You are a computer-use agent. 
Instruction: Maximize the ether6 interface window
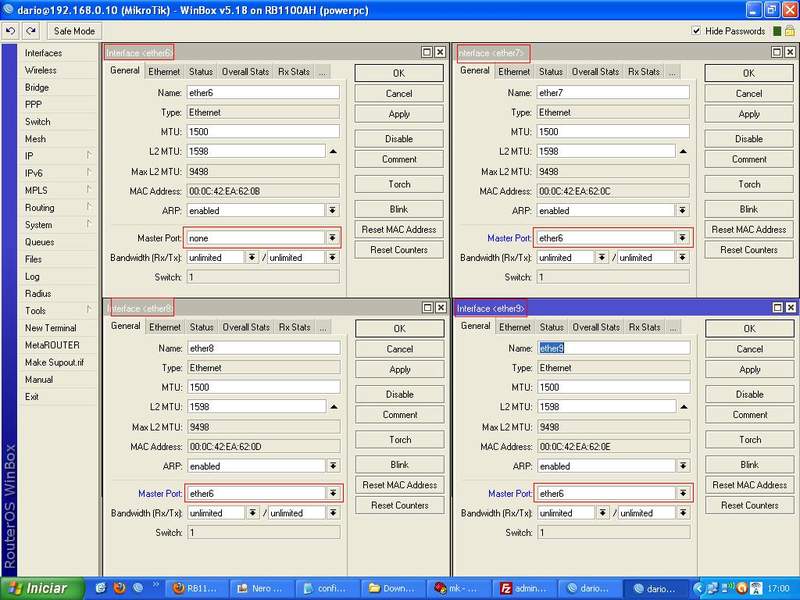click(427, 52)
